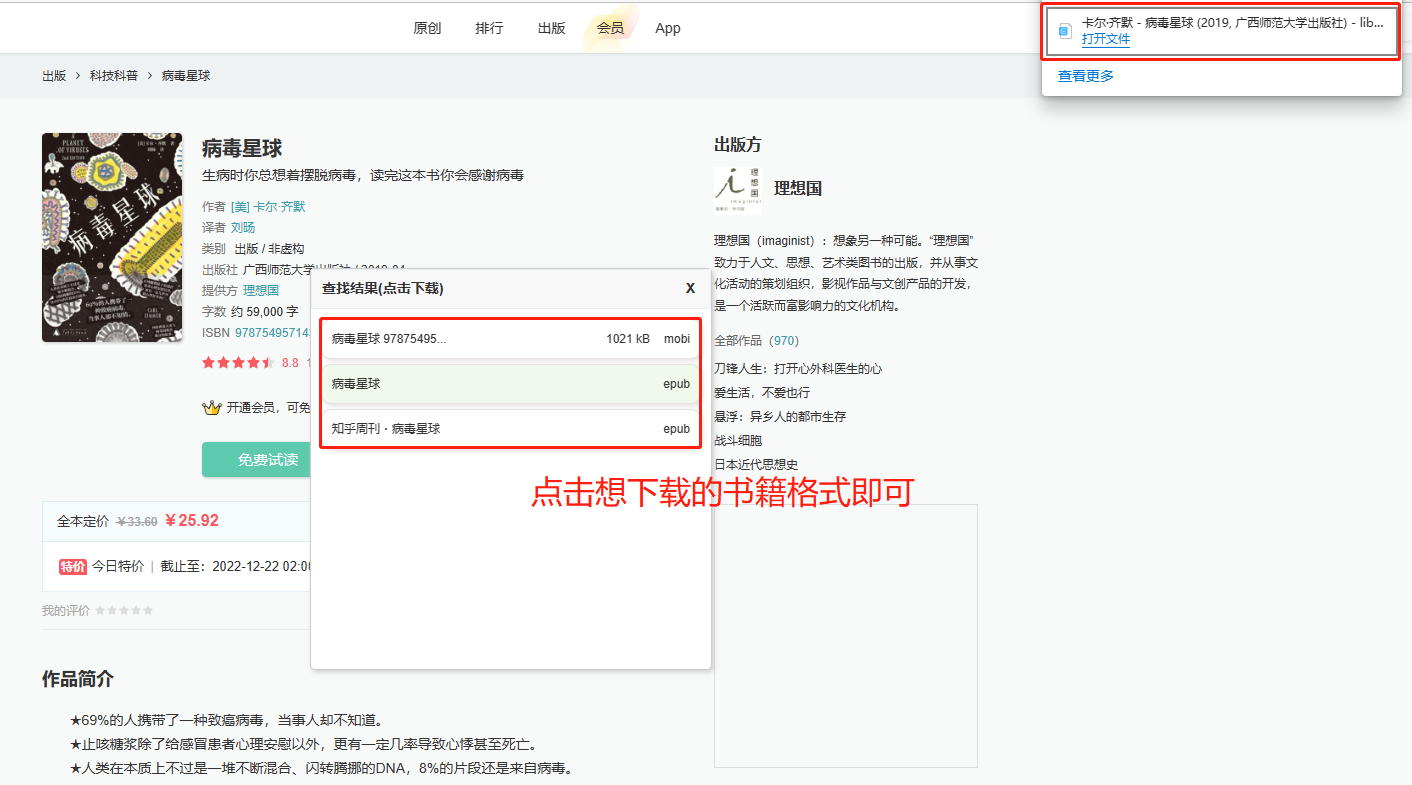The width and height of the screenshot is (1412, 785).
Task: Click the 理想国 publisher logo
Action: [737, 190]
